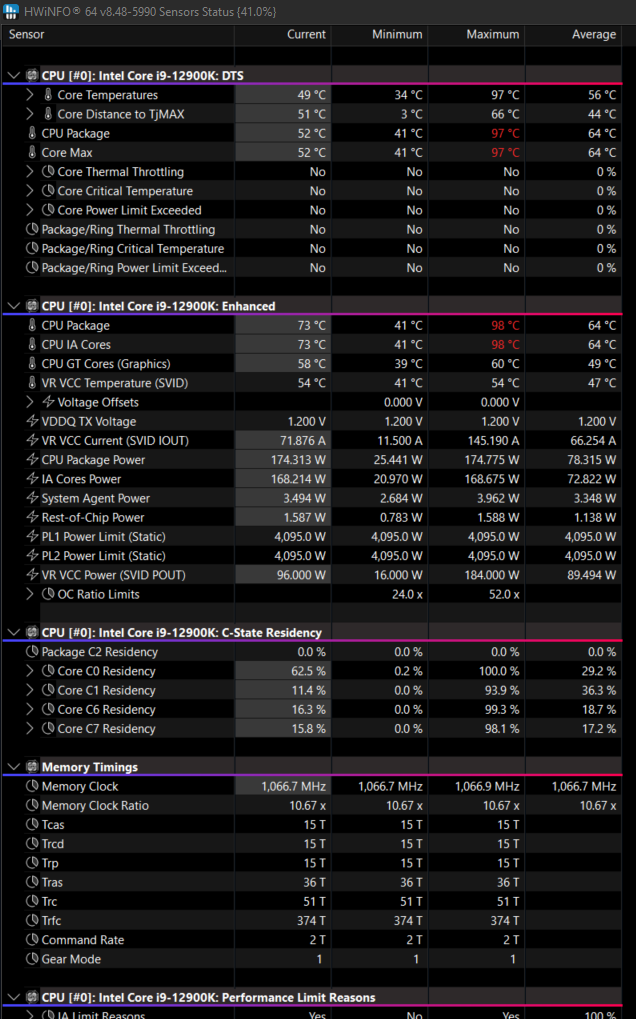636x1019 pixels.
Task: Expand the Core Power Limit Exceeded row
Action: 30,210
